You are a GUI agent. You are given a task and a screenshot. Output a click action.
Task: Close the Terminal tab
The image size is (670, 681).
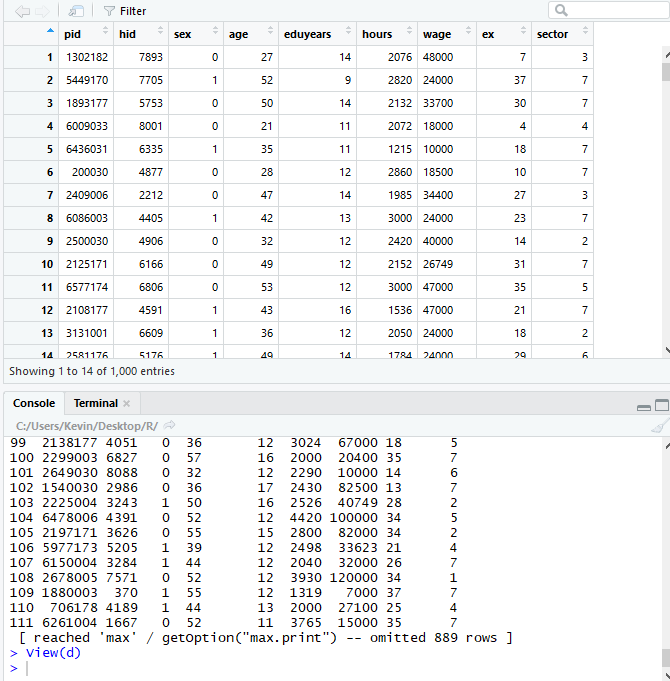[x=126, y=404]
